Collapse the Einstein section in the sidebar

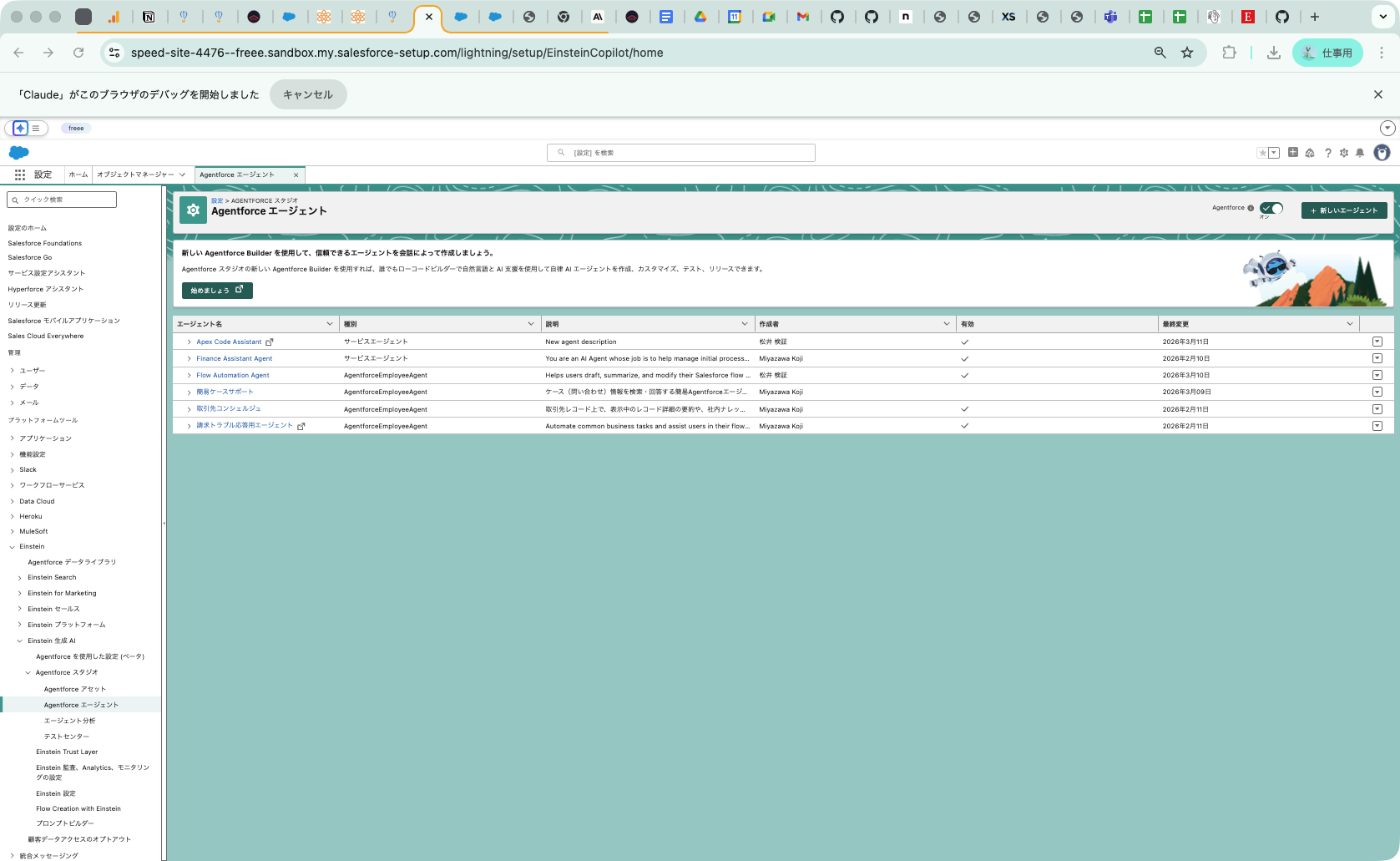[12, 547]
